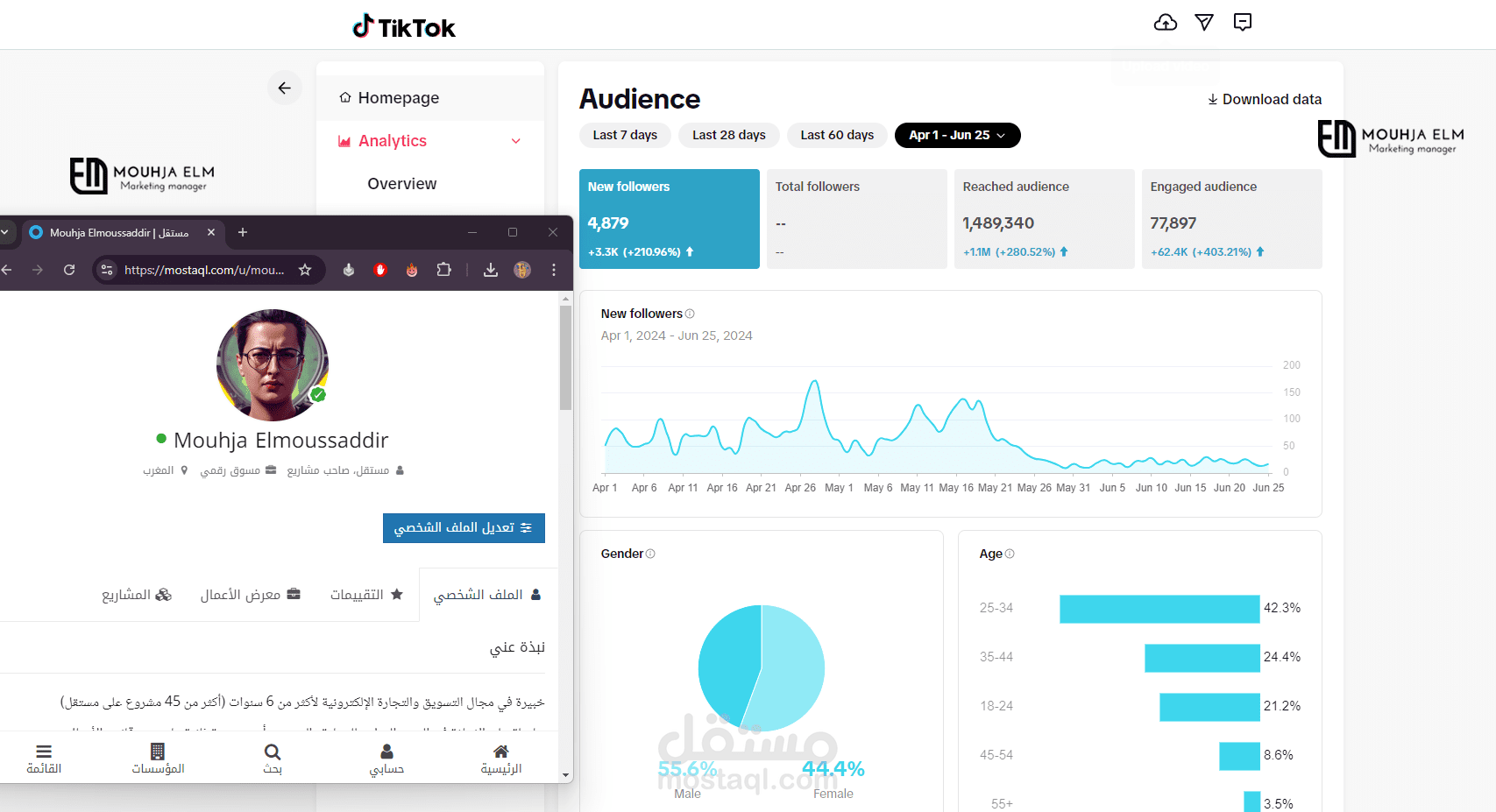The image size is (1496, 812).
Task: Click the red flame extension icon
Action: coord(412,270)
